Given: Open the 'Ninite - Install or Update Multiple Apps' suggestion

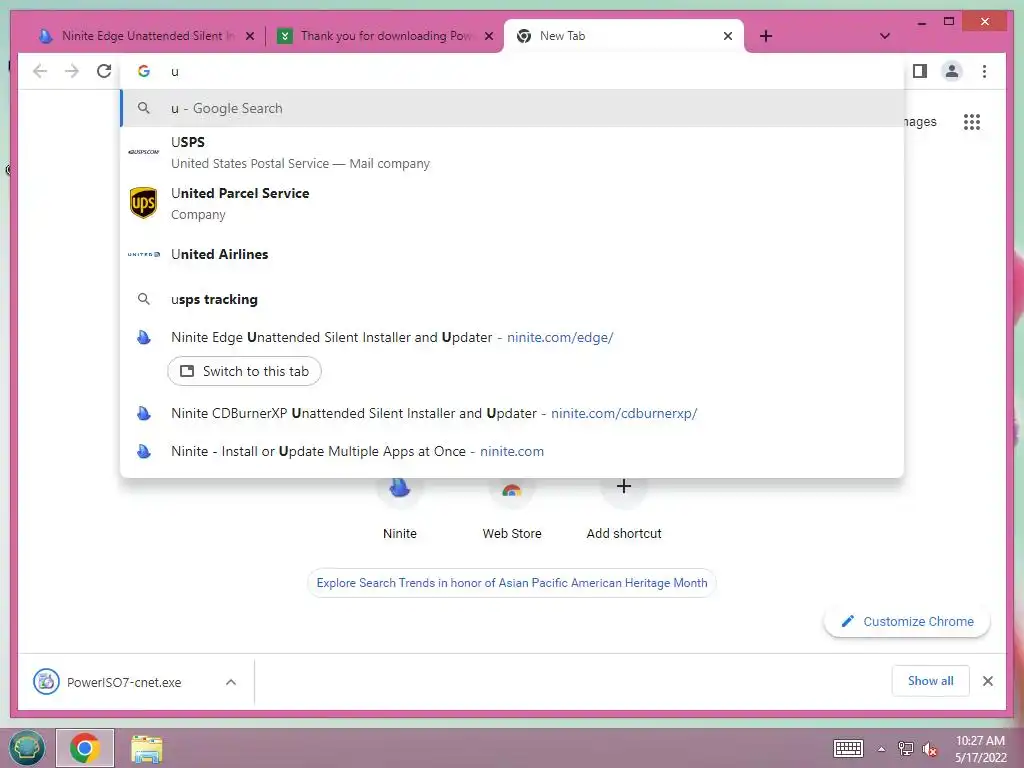Looking at the screenshot, I should 513,451.
